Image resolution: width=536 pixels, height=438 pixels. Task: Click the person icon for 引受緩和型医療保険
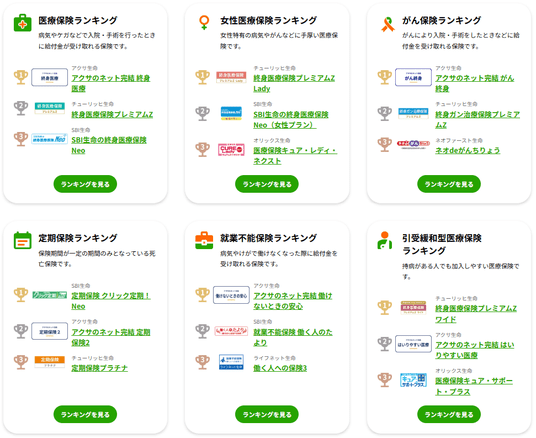385,240
